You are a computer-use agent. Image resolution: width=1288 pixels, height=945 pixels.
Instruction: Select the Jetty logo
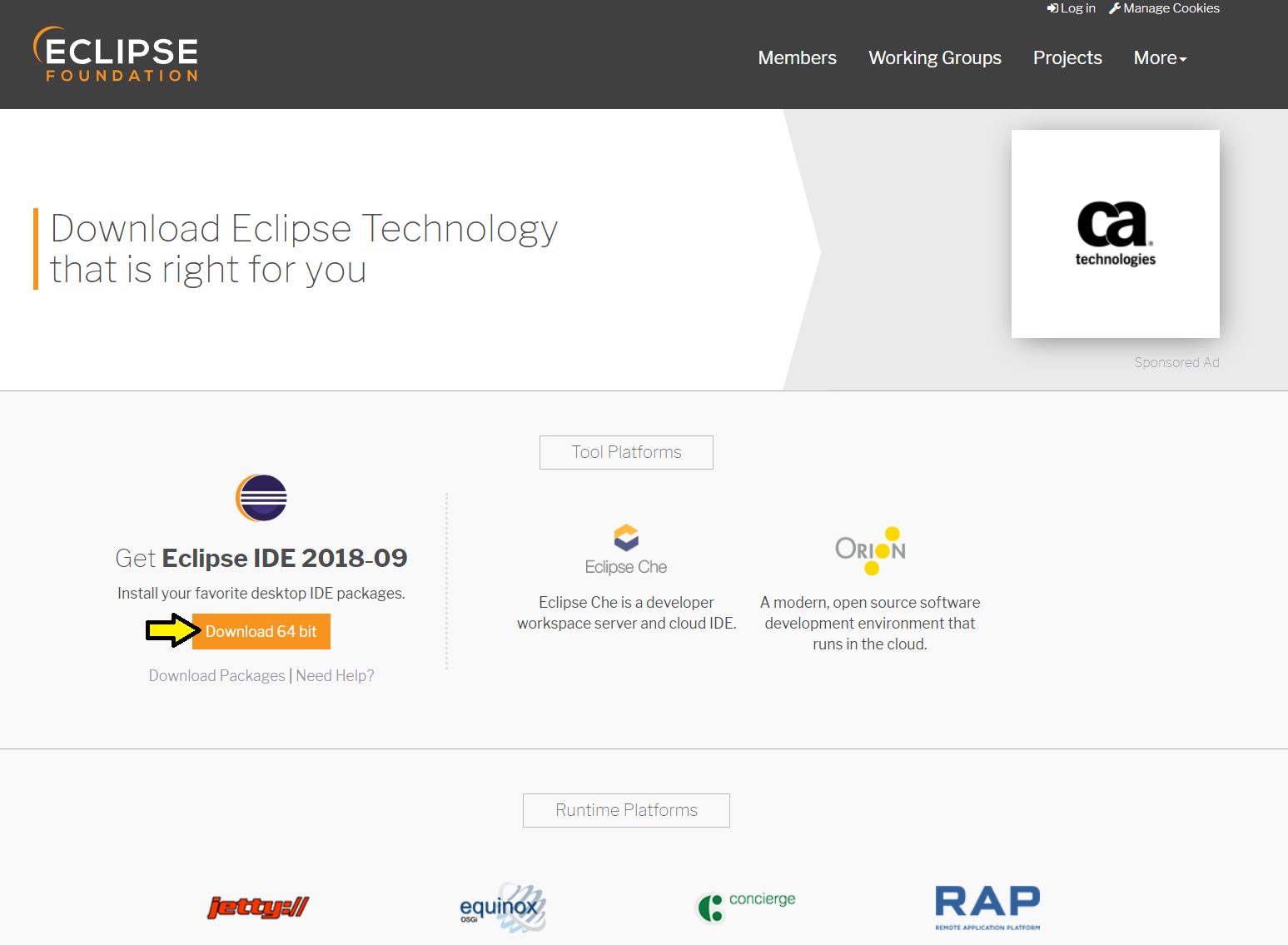(x=258, y=907)
